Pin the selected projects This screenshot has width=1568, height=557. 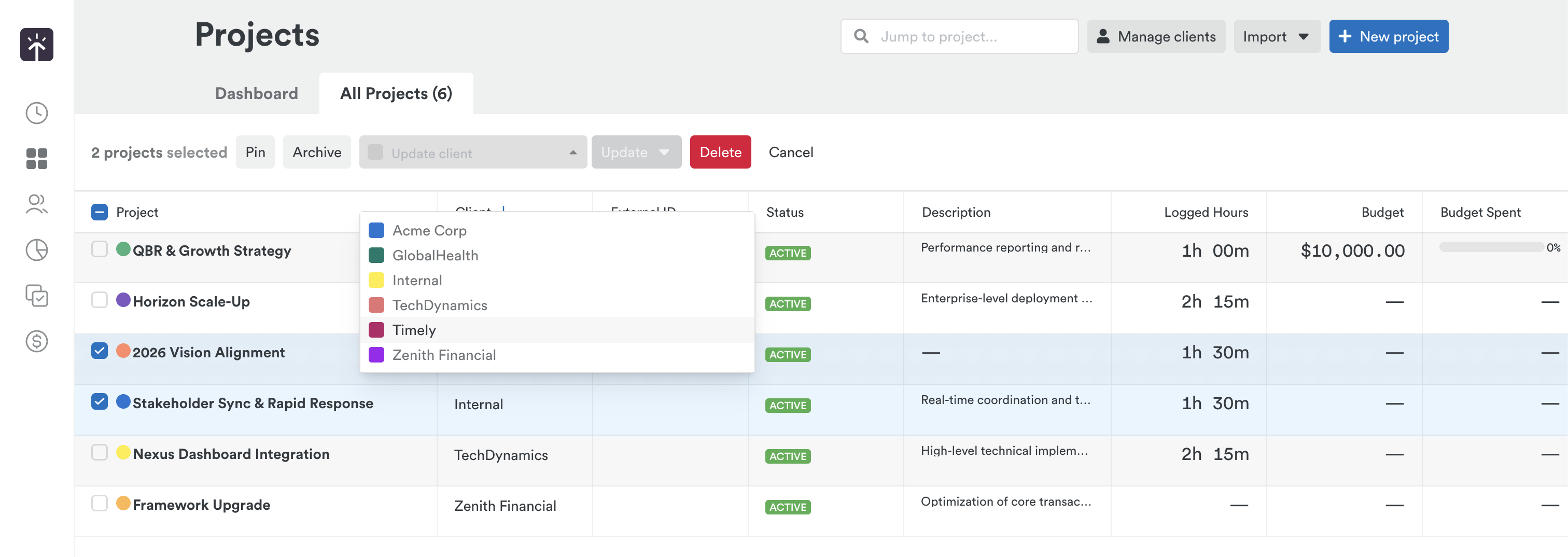pyautogui.click(x=255, y=152)
